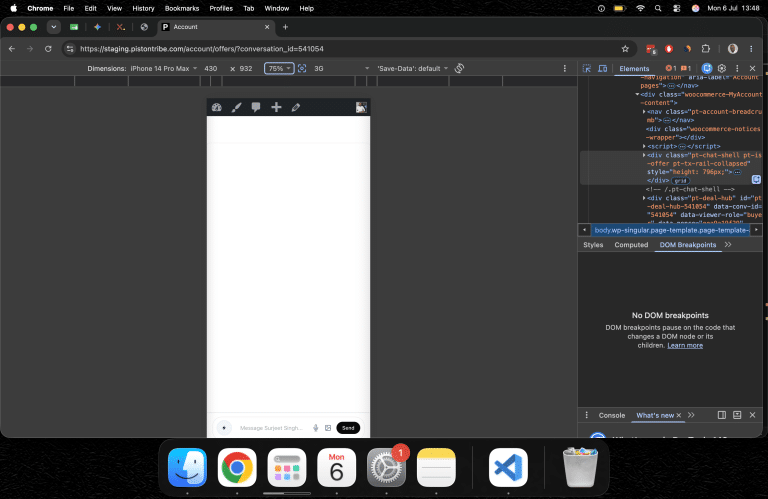
Task: Close the What's new tab with its x
Action: click(x=679, y=415)
